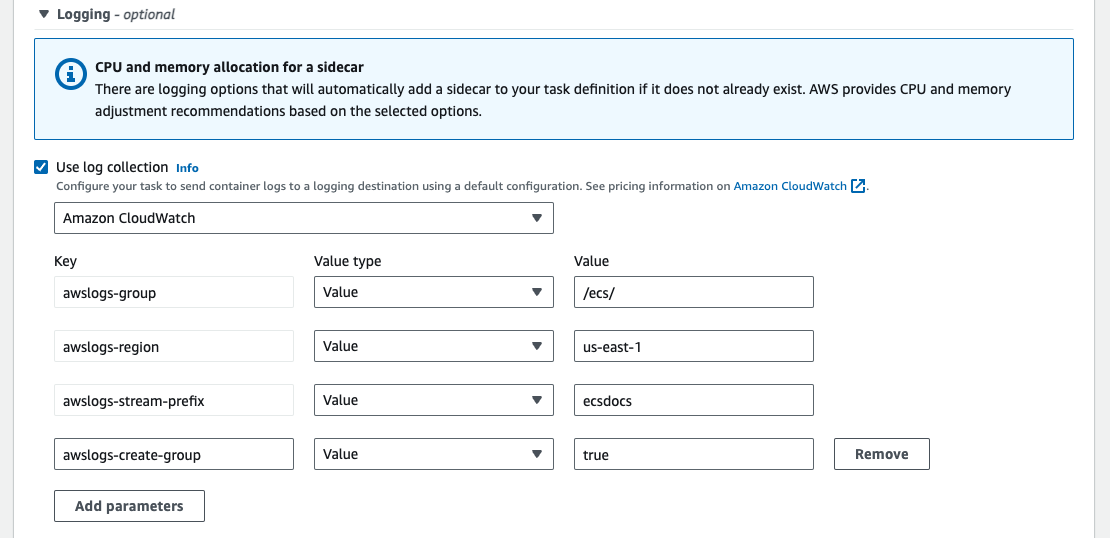1110x538 pixels.
Task: Click the true value field
Action: [x=694, y=454]
